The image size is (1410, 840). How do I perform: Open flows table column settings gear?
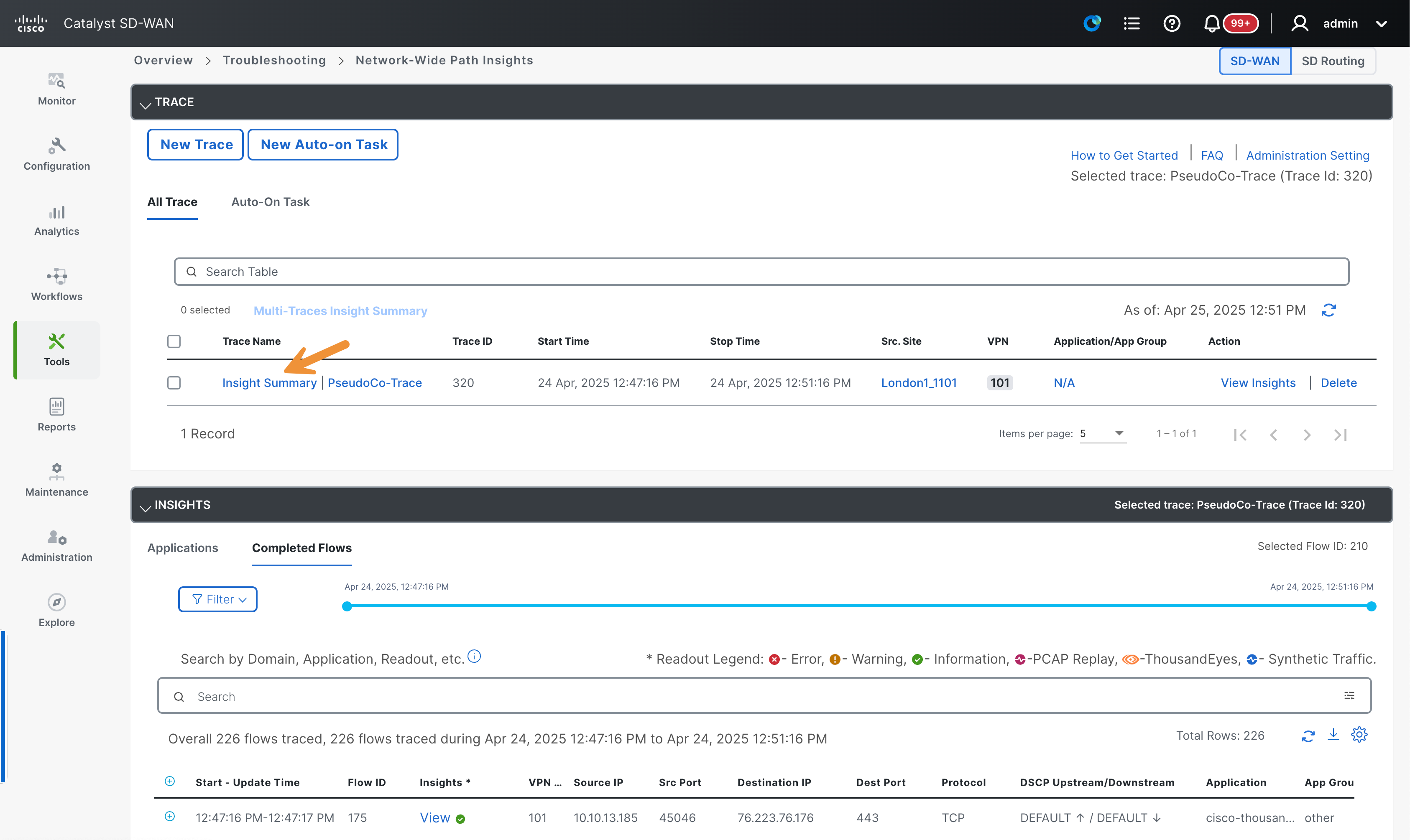(x=1359, y=735)
